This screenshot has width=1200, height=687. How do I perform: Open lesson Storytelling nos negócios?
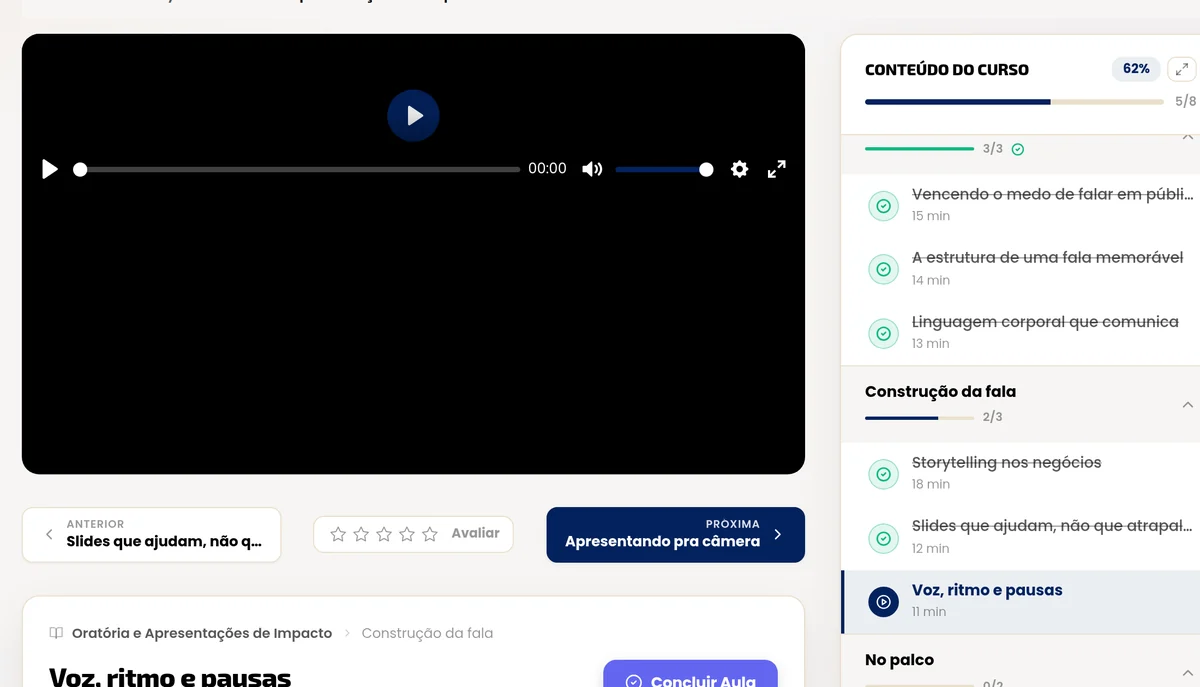tap(1020, 474)
